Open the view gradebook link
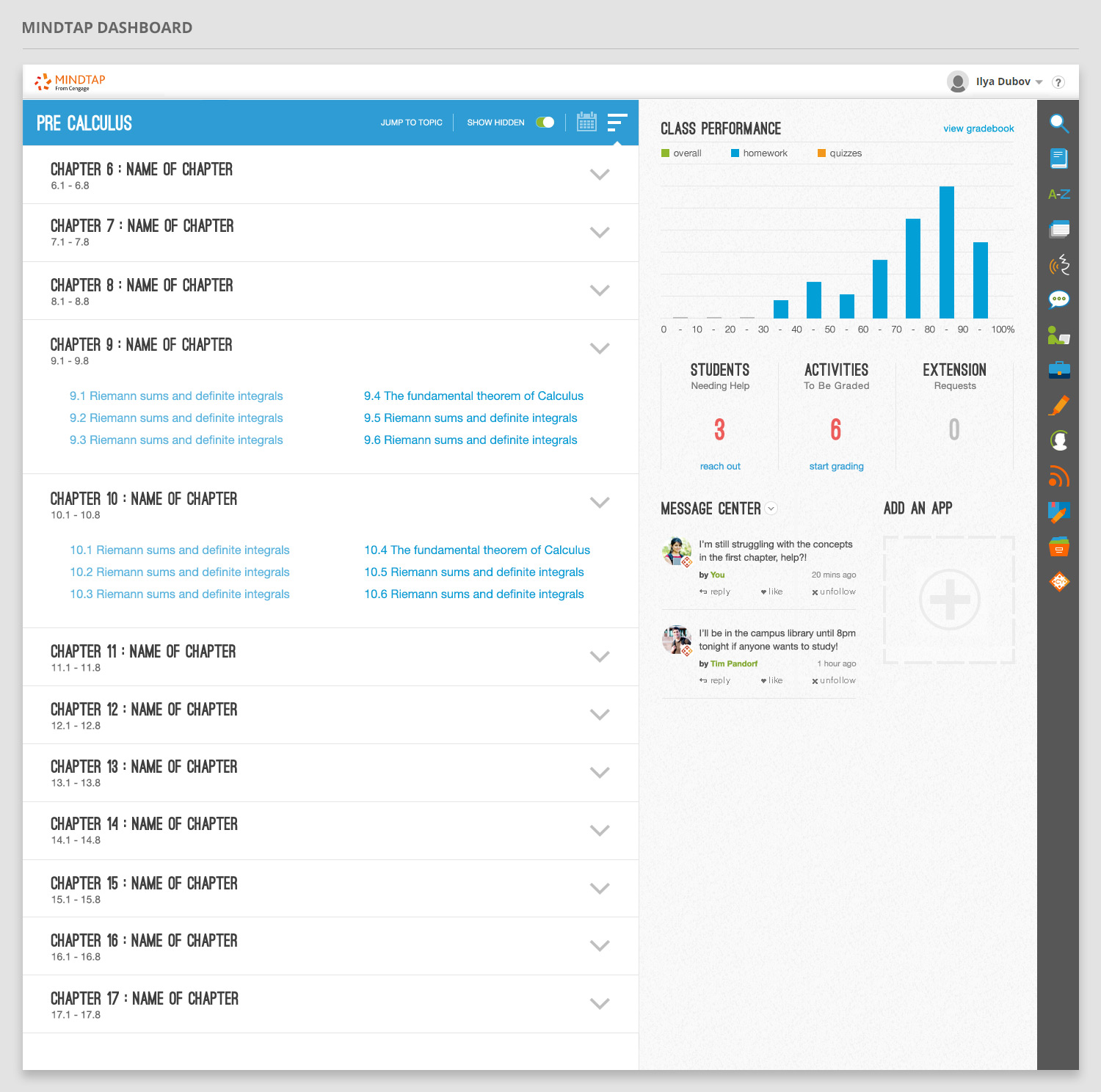The width and height of the screenshot is (1101, 1092). point(978,128)
